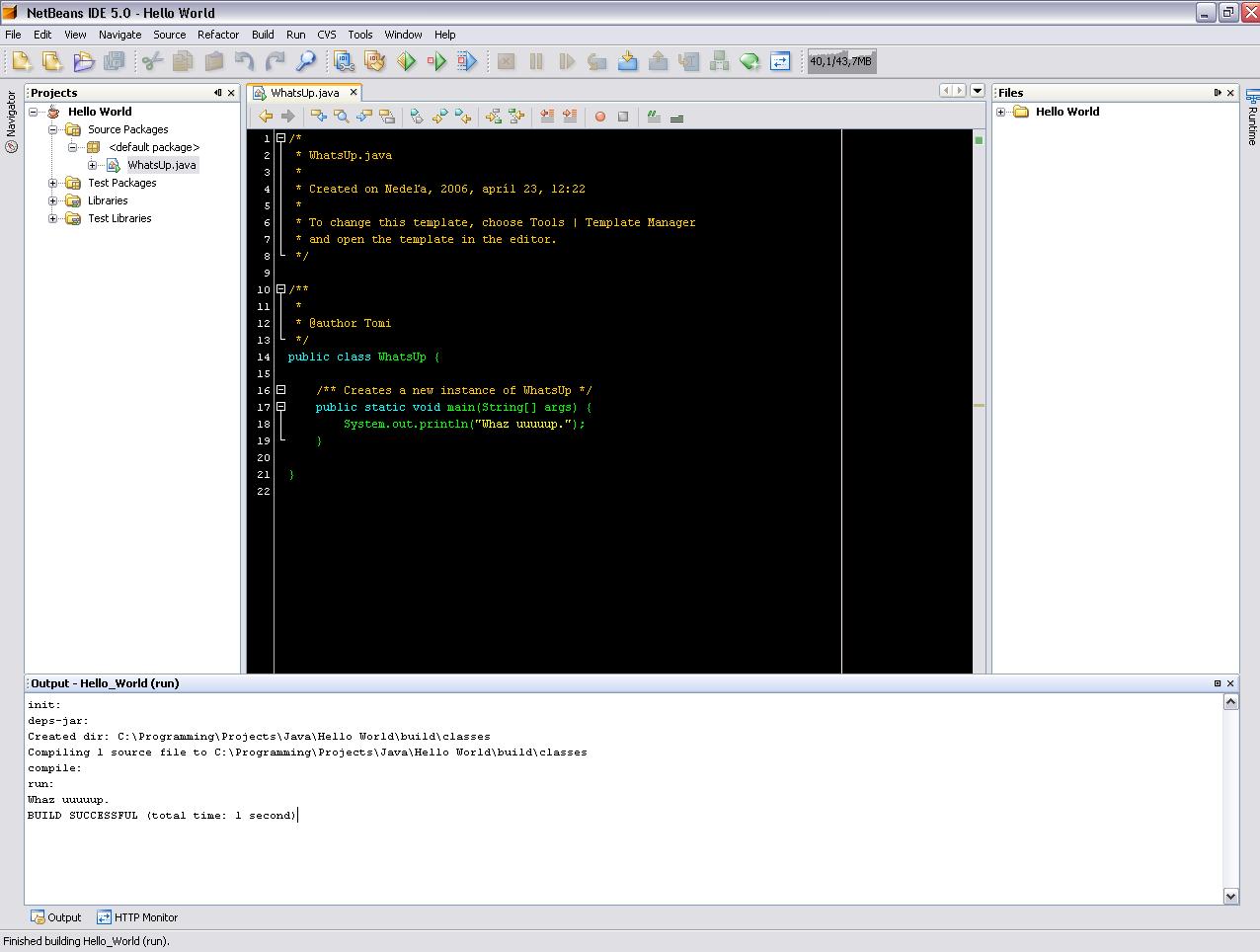
Task: Select the WhatsUp.java editor tab
Action: pos(304,93)
